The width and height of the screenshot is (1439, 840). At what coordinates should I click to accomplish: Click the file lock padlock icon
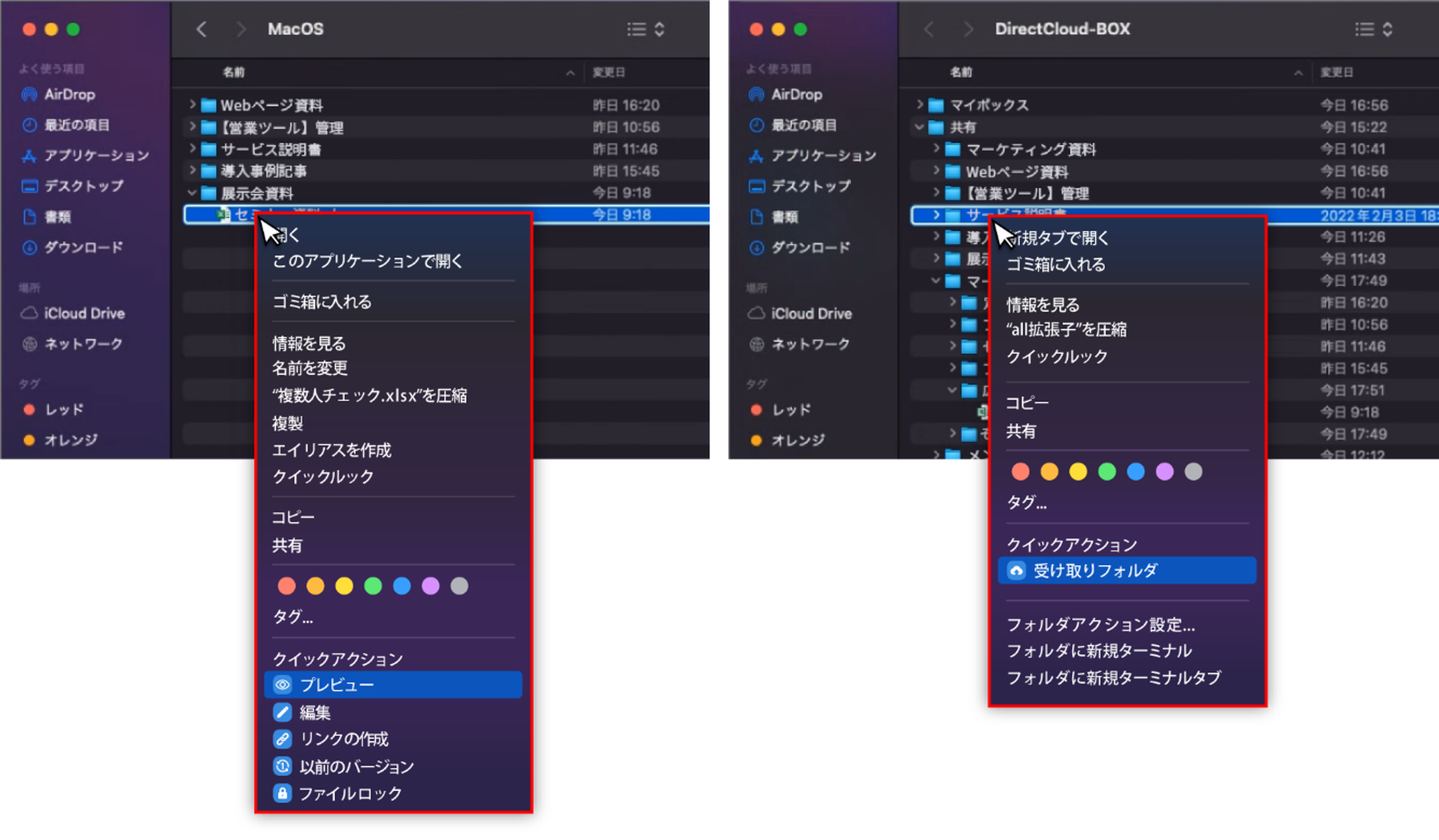(283, 793)
